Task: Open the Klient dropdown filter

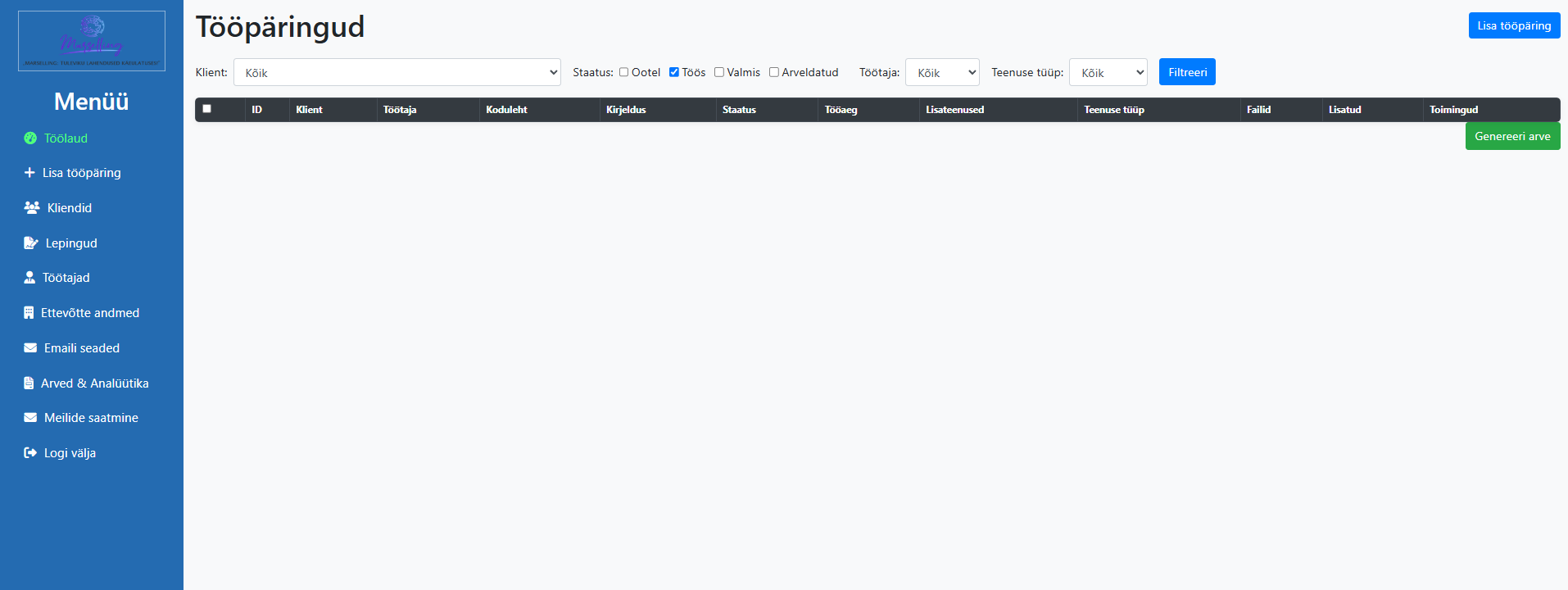Action: click(397, 72)
